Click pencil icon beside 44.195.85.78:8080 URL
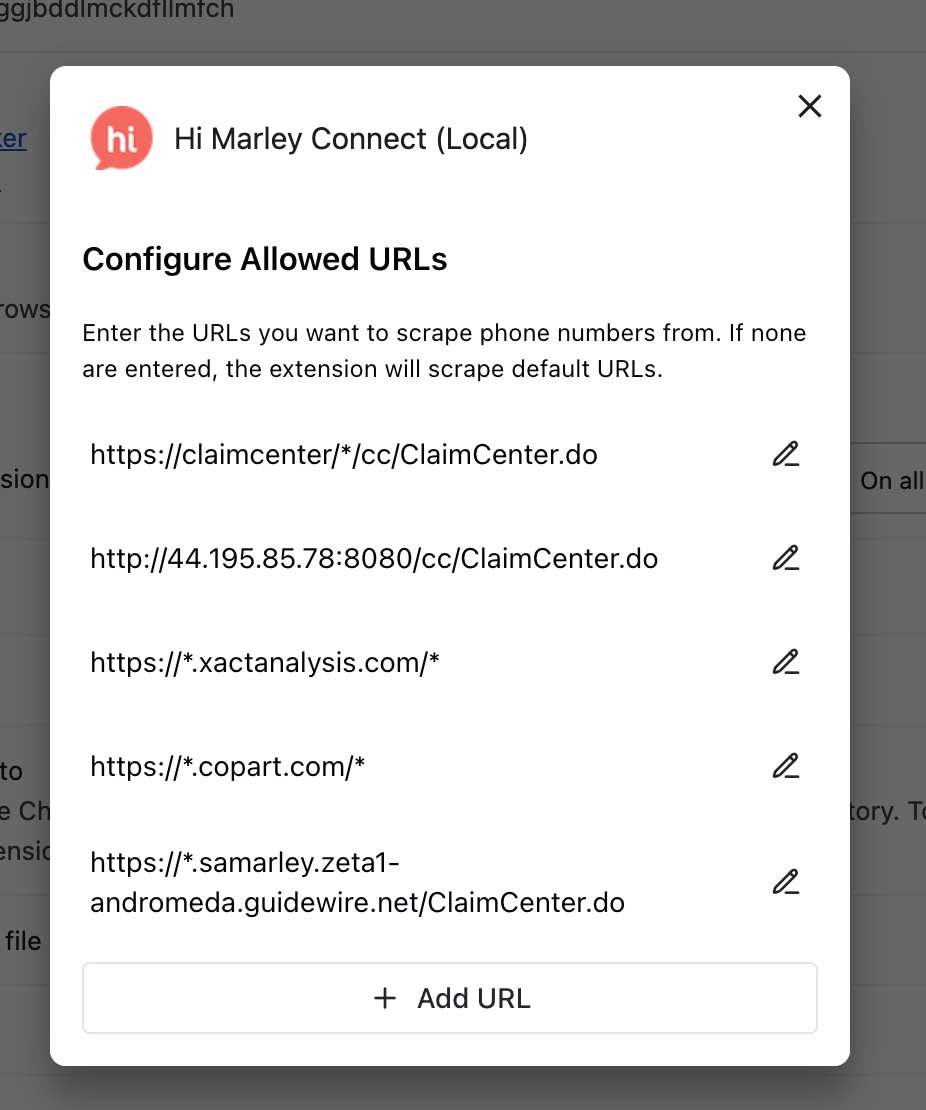The image size is (926, 1110). click(x=786, y=558)
